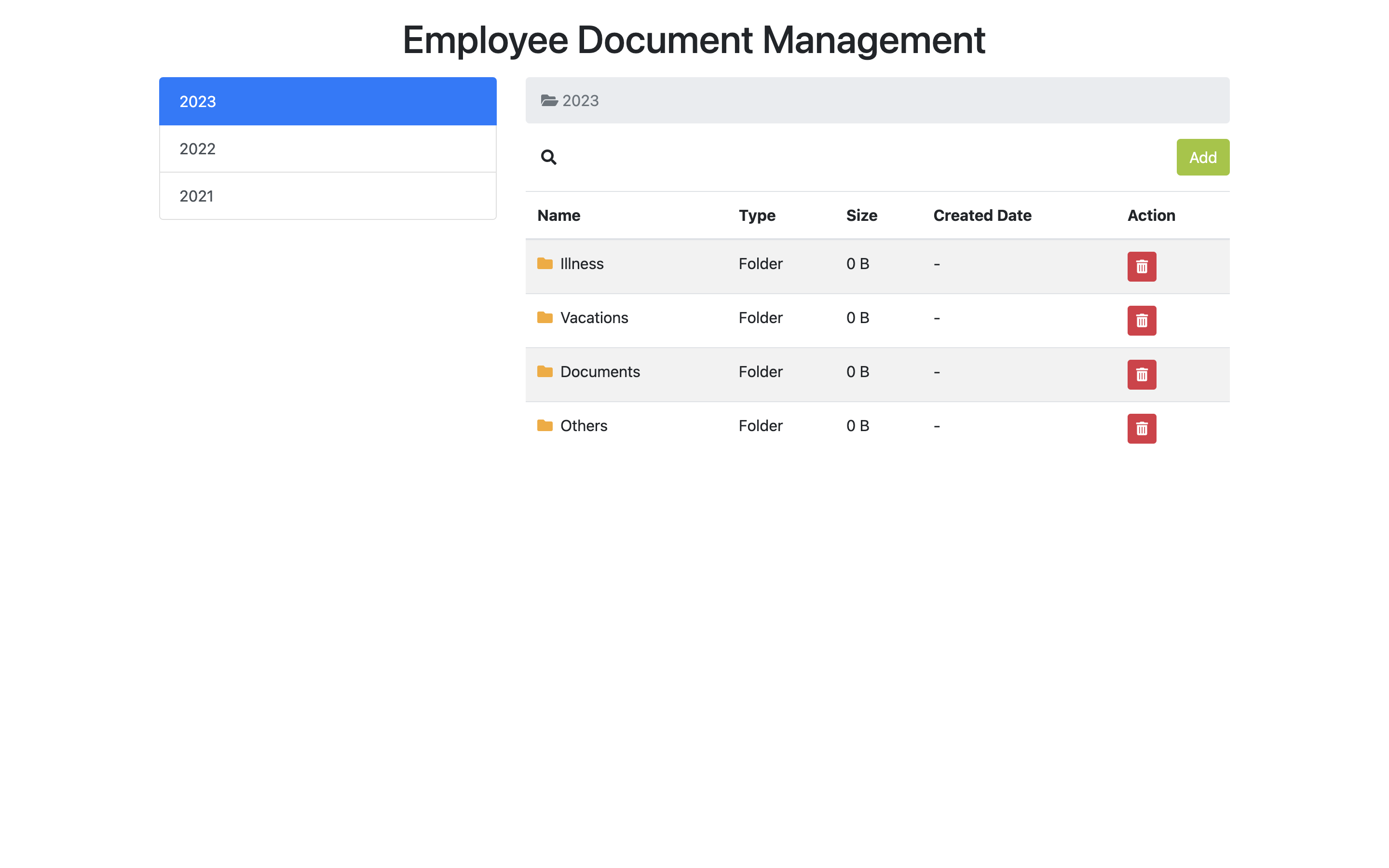Click the green Add button
The image size is (1389, 868).
click(x=1203, y=157)
